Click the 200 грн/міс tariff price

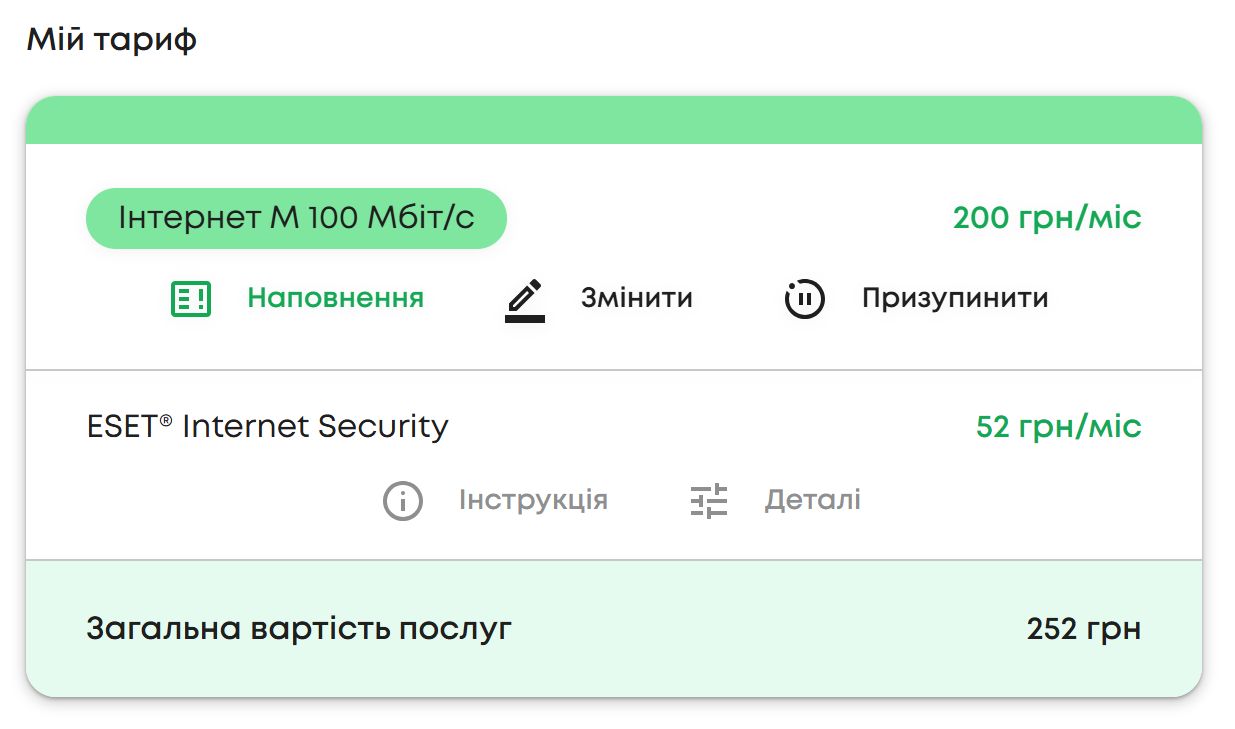(1046, 218)
